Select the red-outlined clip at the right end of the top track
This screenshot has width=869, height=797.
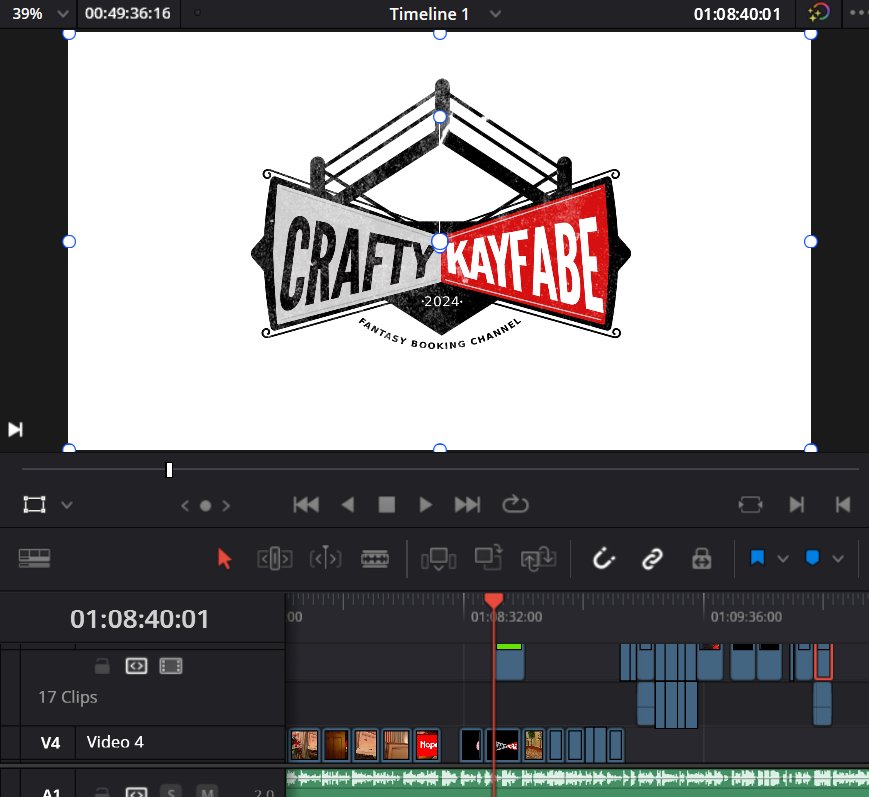(823, 661)
